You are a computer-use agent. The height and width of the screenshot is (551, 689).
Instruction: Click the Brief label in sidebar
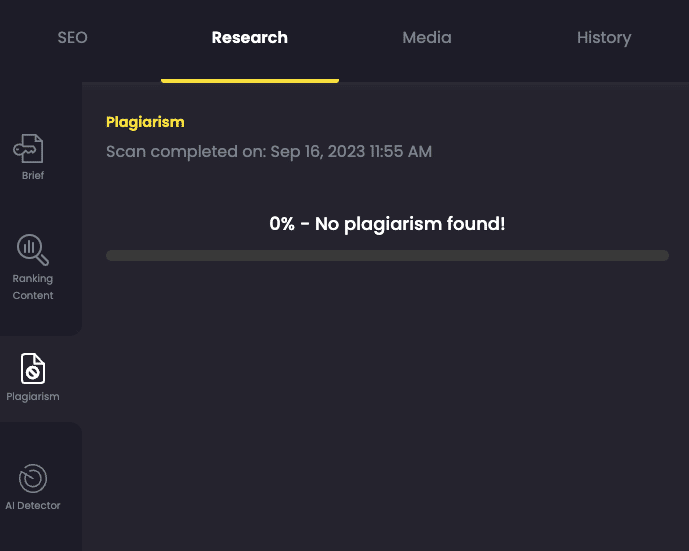tap(33, 175)
